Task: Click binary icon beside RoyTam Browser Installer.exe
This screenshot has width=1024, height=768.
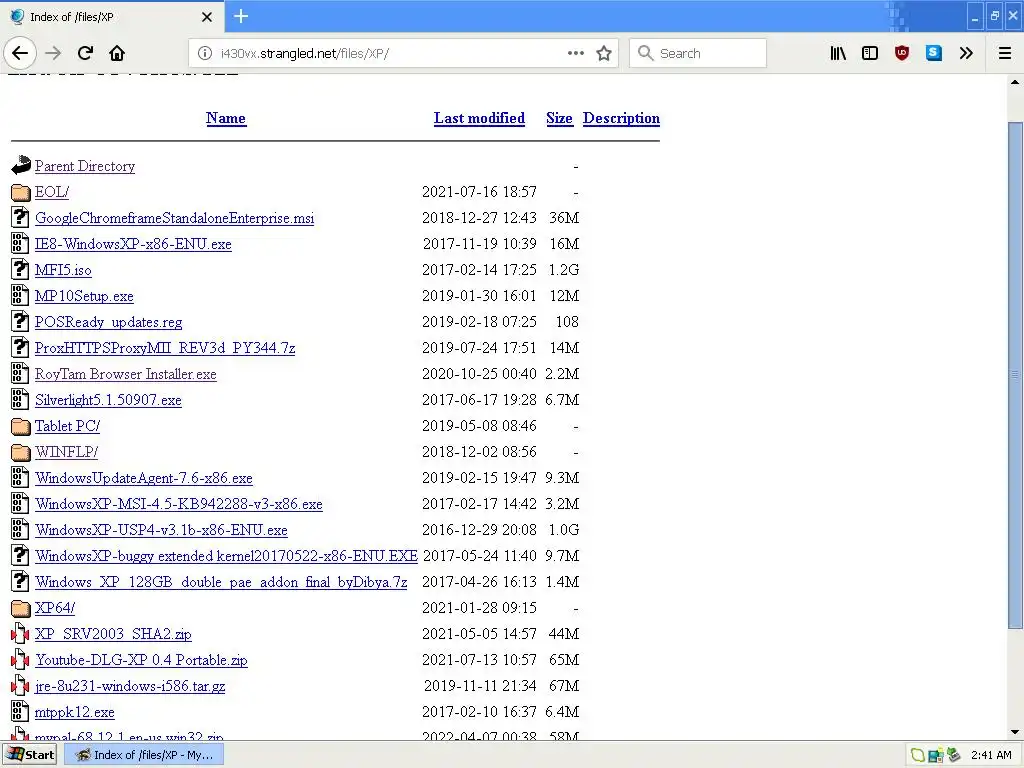Action: click(x=20, y=373)
